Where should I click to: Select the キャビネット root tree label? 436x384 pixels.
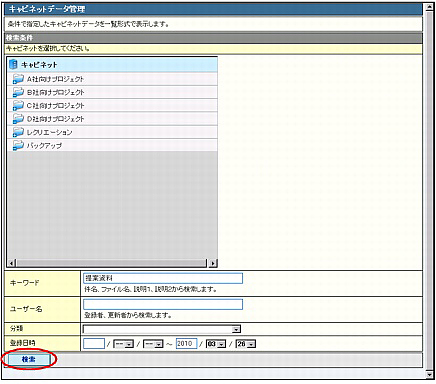click(39, 65)
